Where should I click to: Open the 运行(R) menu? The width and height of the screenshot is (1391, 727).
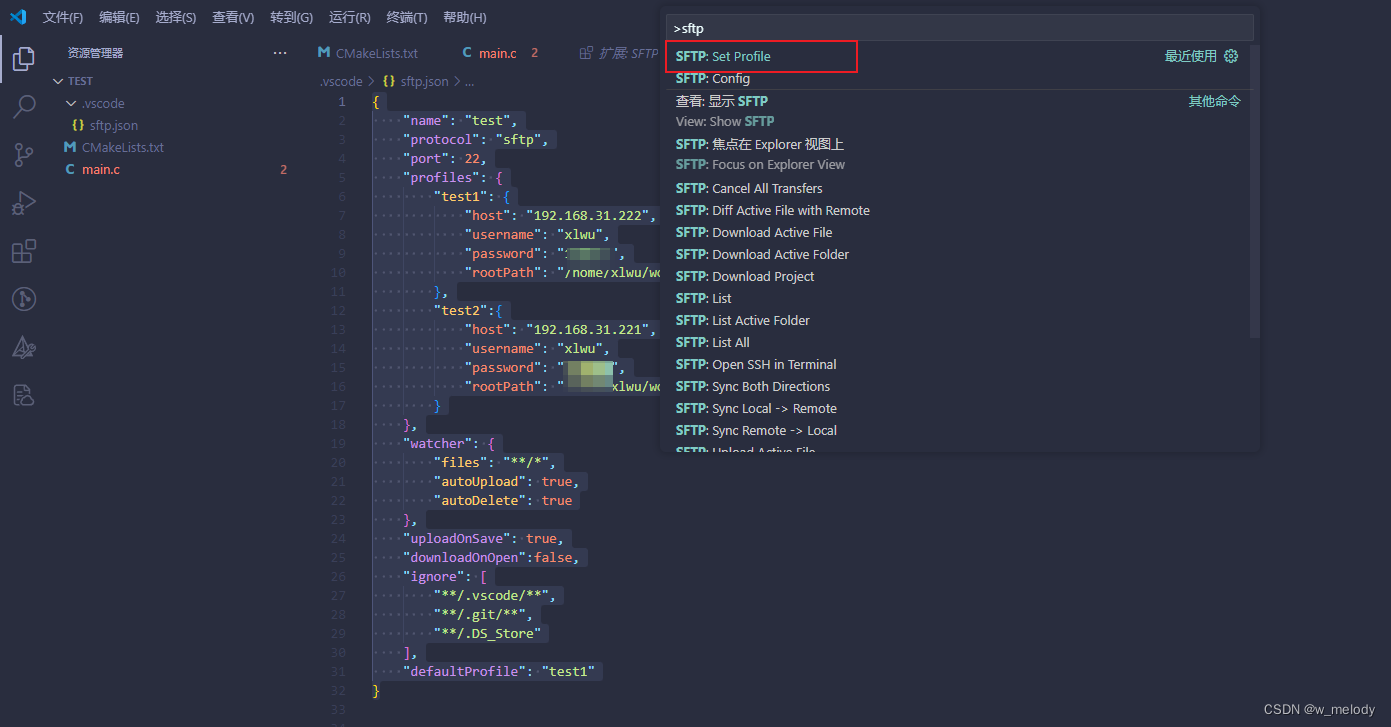click(x=350, y=17)
